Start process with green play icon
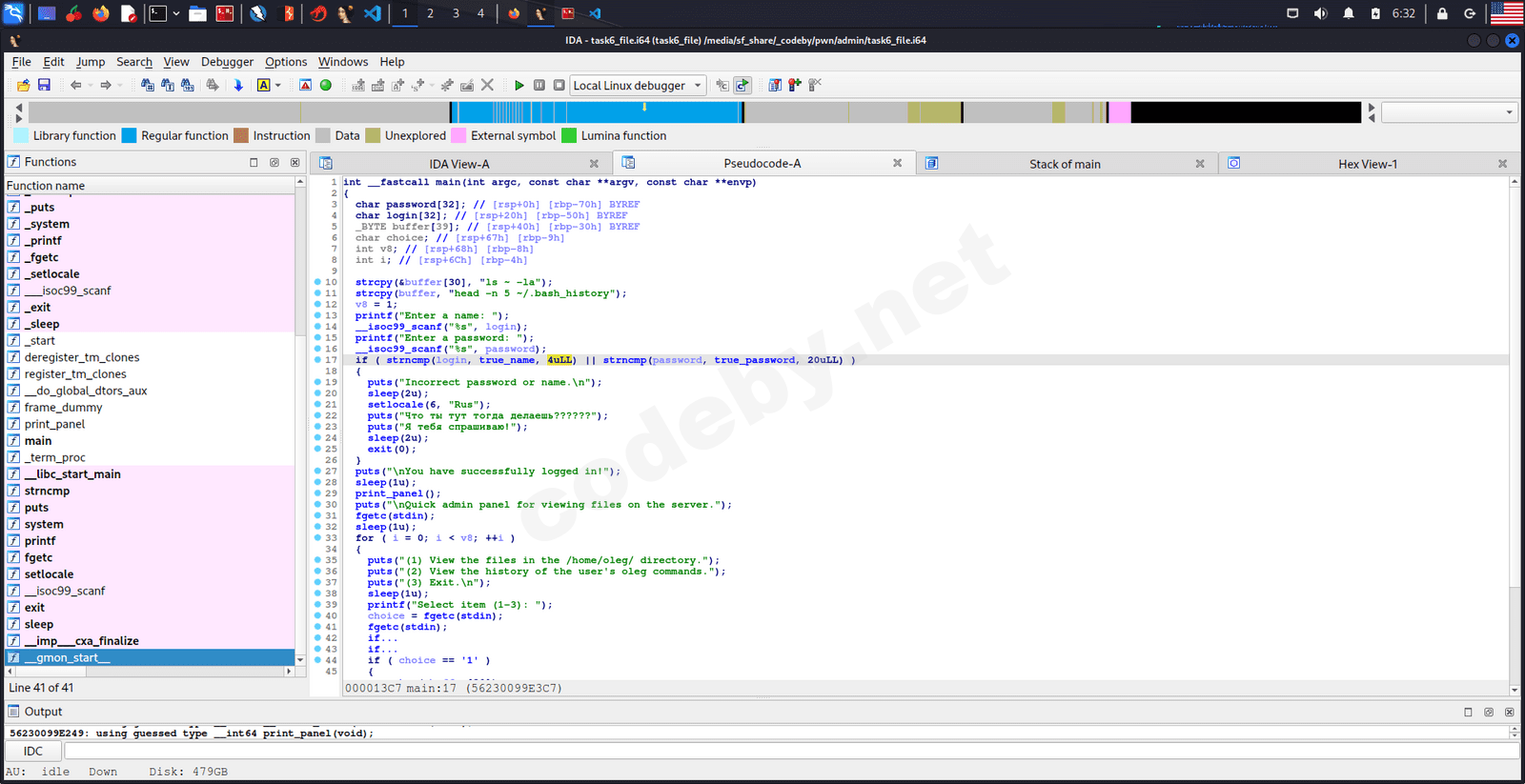Viewport: 1525px width, 784px height. pos(518,86)
